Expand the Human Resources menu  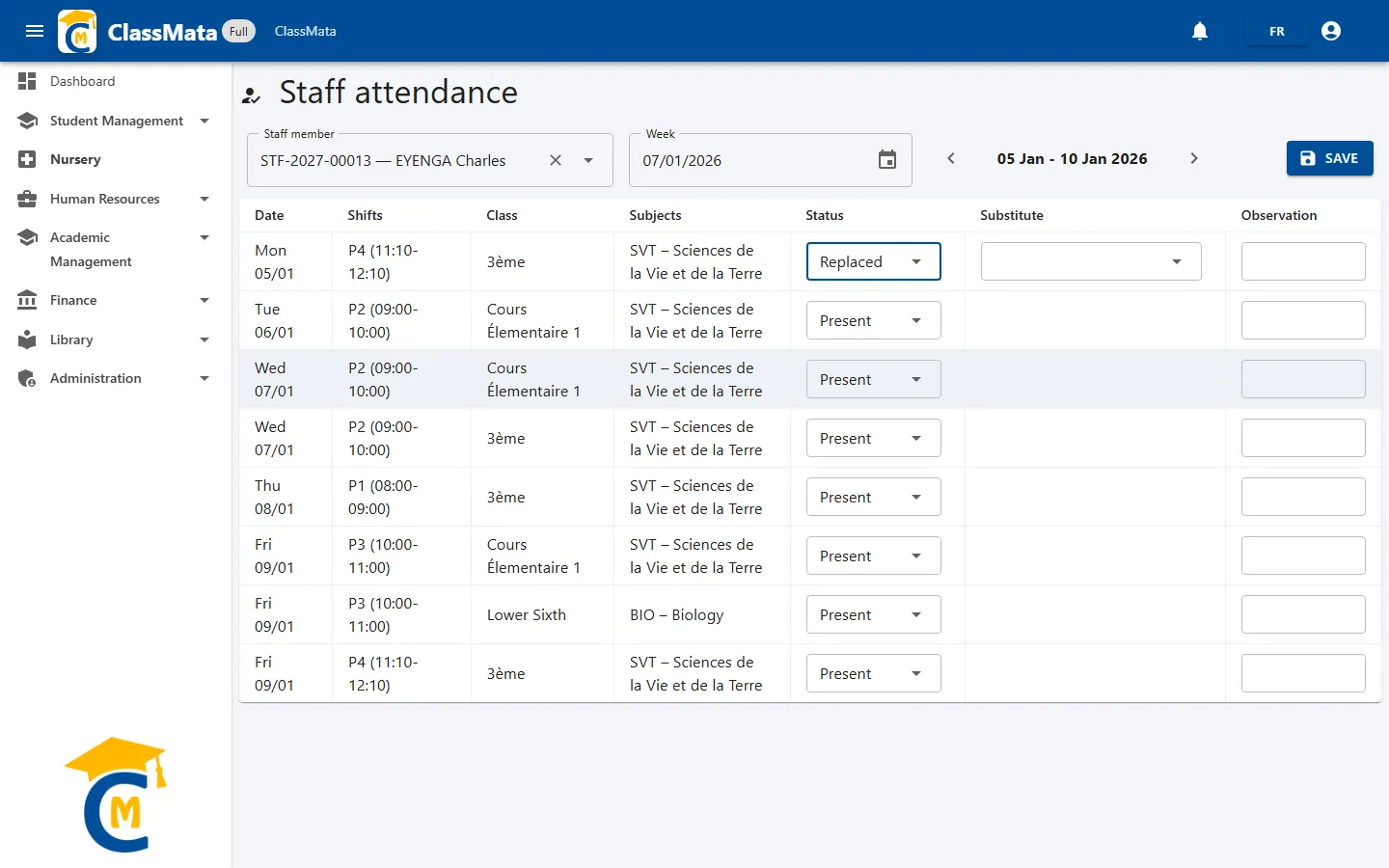click(x=204, y=199)
